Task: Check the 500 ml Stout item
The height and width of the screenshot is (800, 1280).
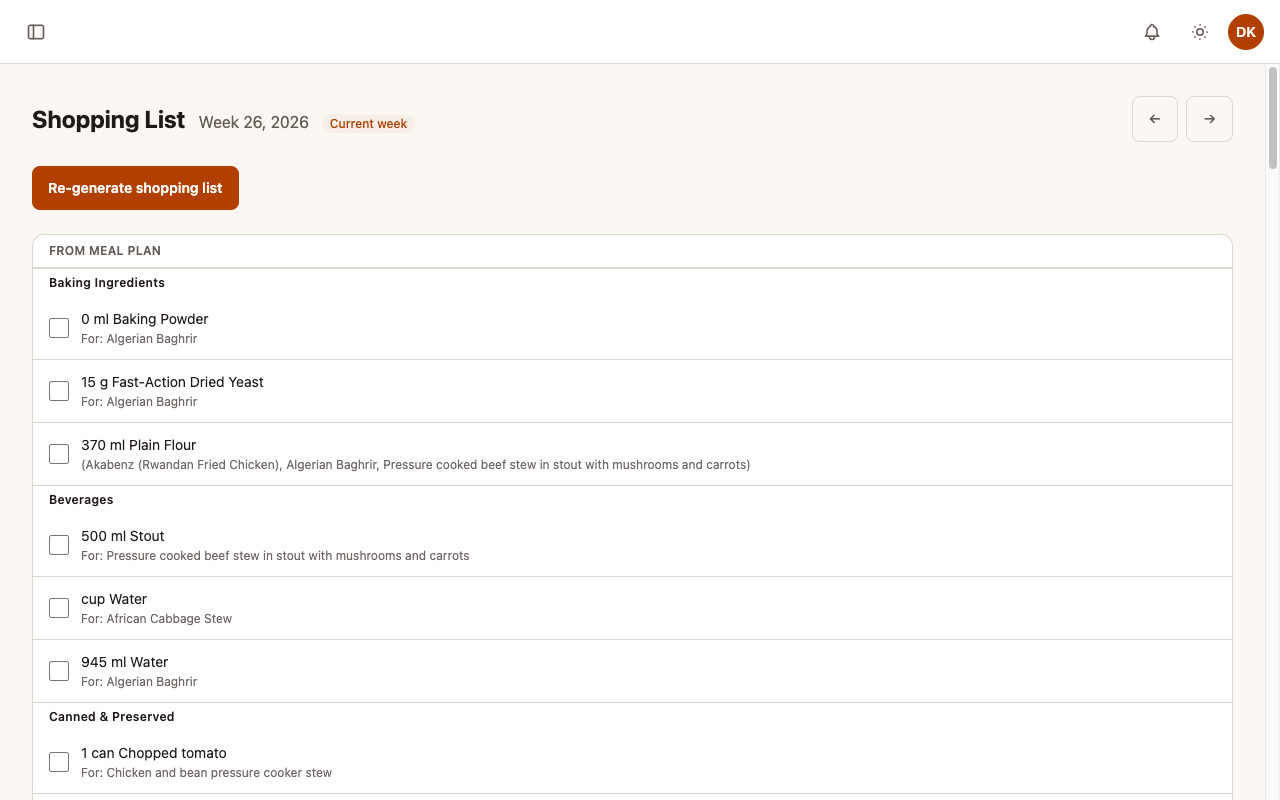Action: (x=59, y=545)
